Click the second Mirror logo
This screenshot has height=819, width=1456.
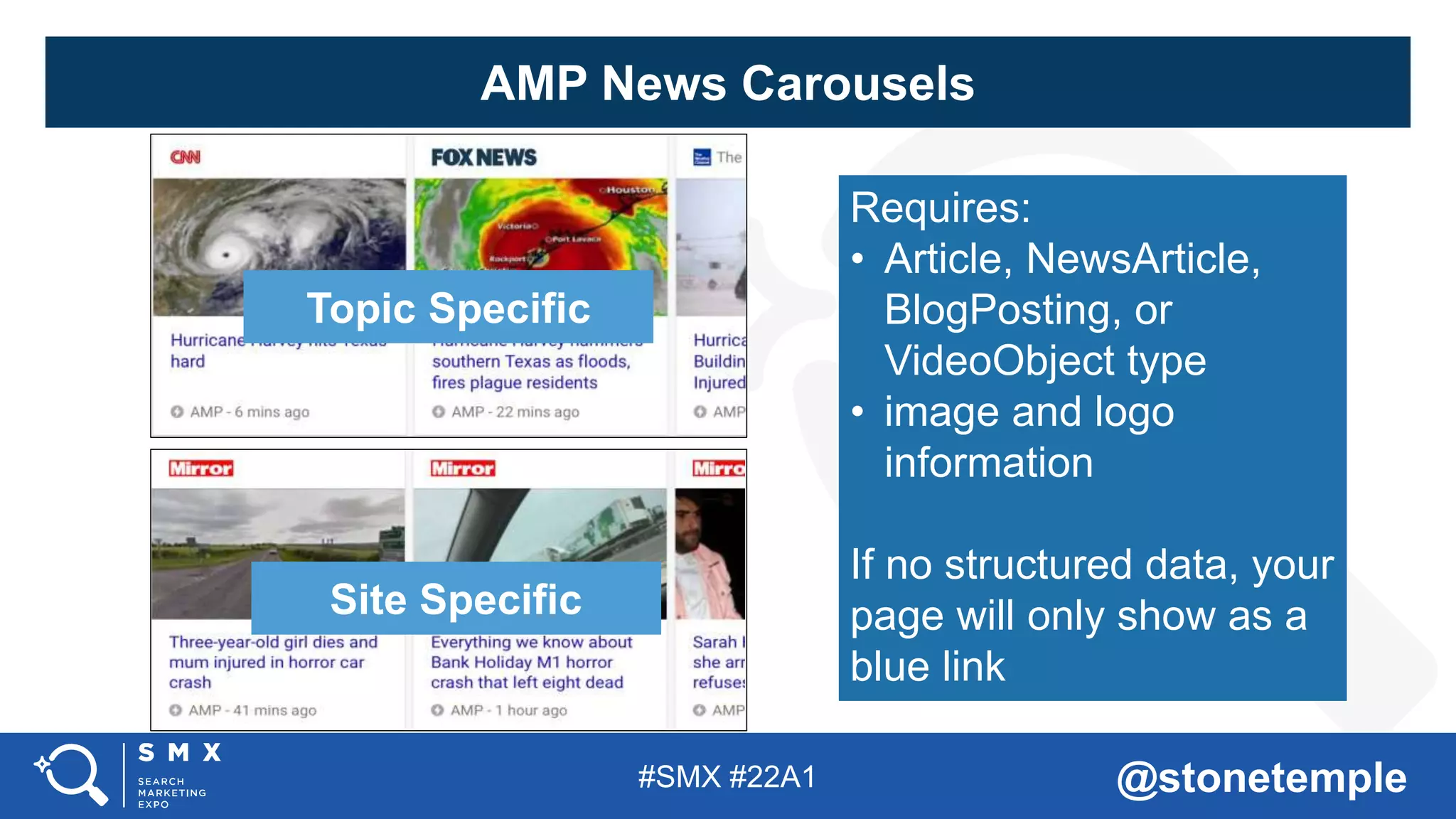(x=463, y=469)
